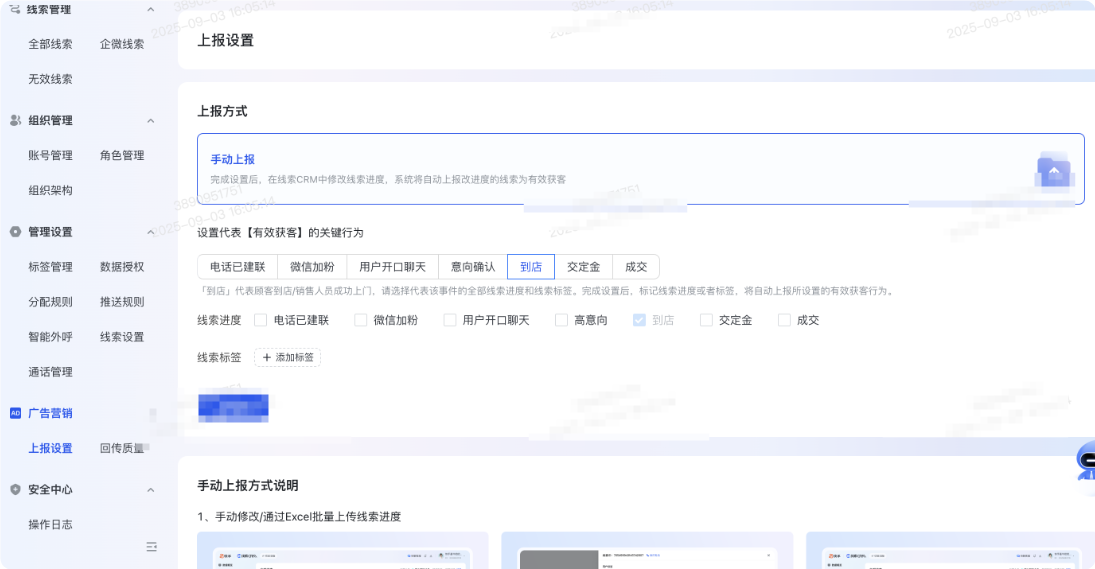Open 组织架构 in the sidebar
Screen dimensions: 1095x569
click(50, 190)
